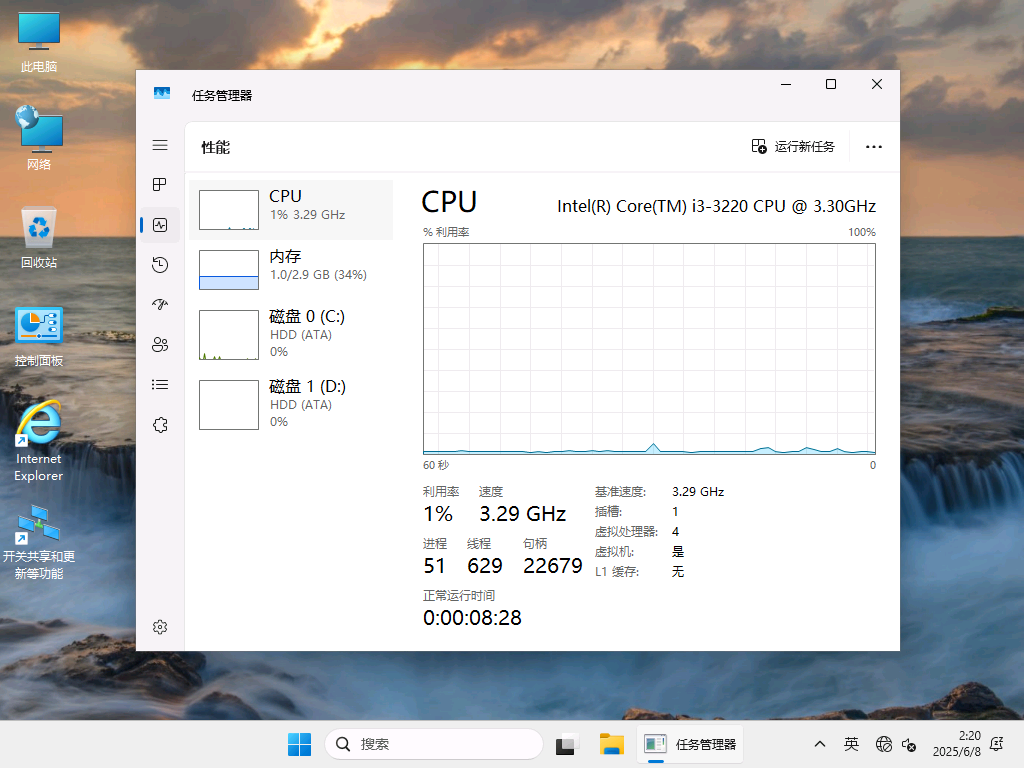
Task: Select the Performance page icon in sidebar
Action: pyautogui.click(x=160, y=225)
